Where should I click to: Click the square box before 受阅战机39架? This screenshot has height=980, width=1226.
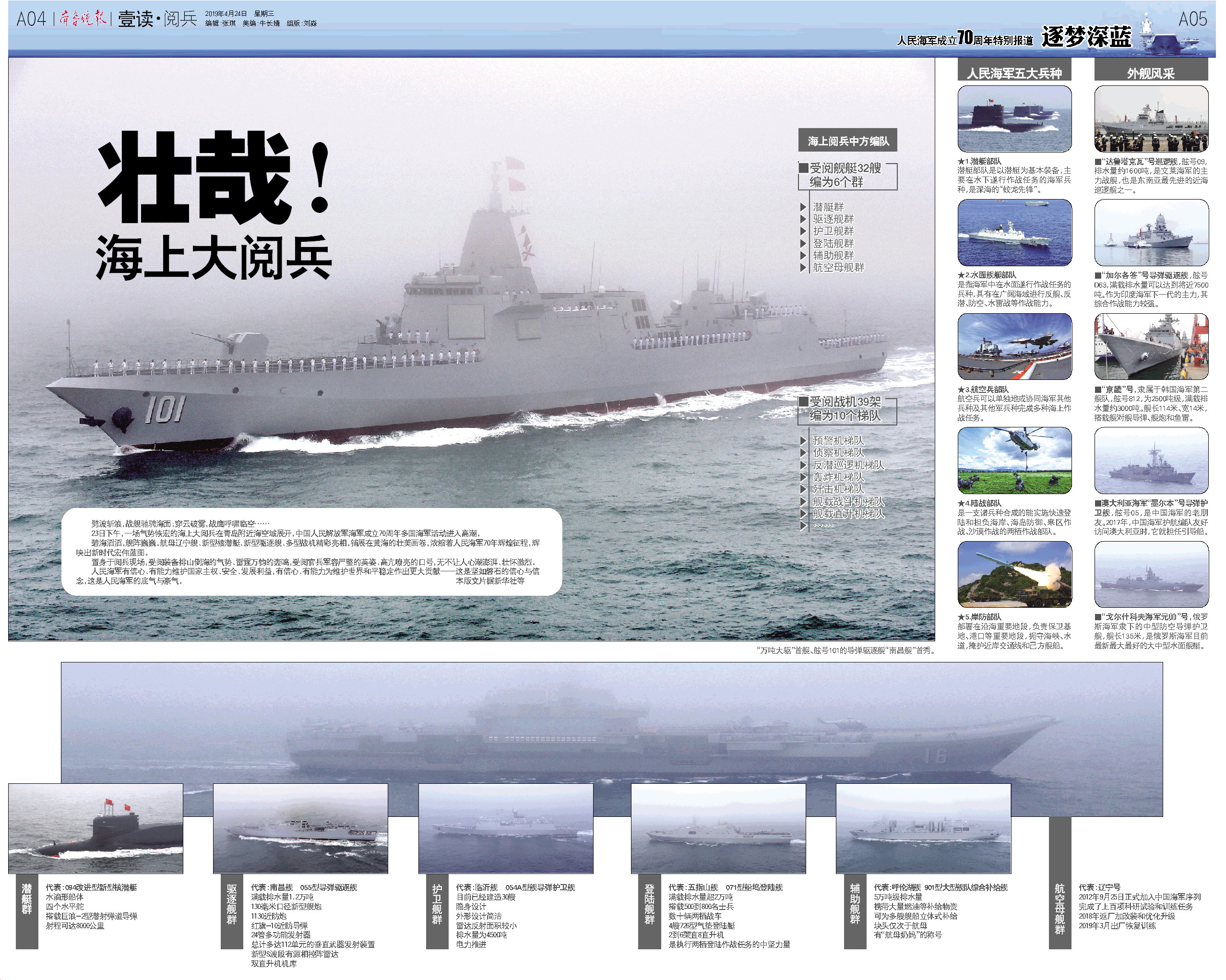[x=803, y=402]
